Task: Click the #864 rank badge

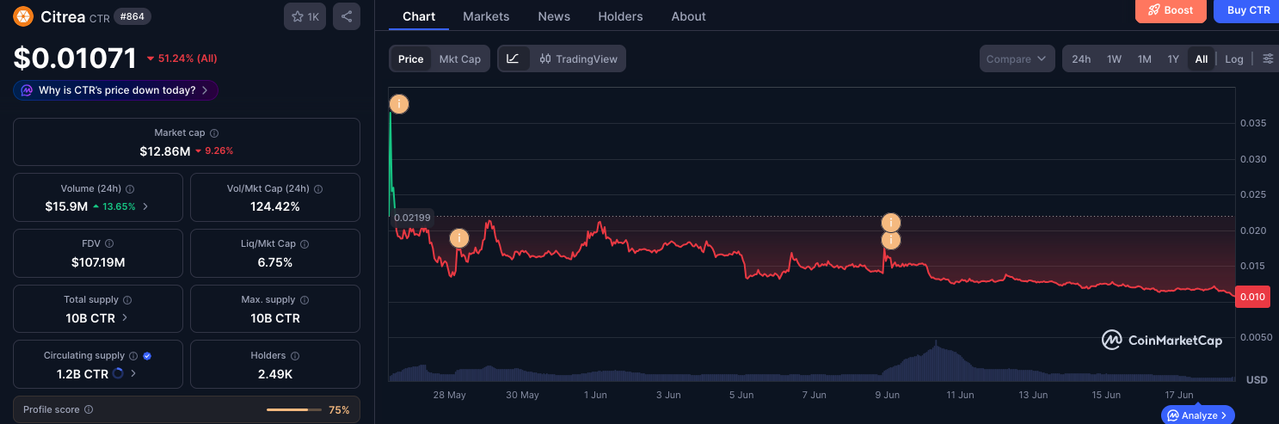Action: pos(130,16)
